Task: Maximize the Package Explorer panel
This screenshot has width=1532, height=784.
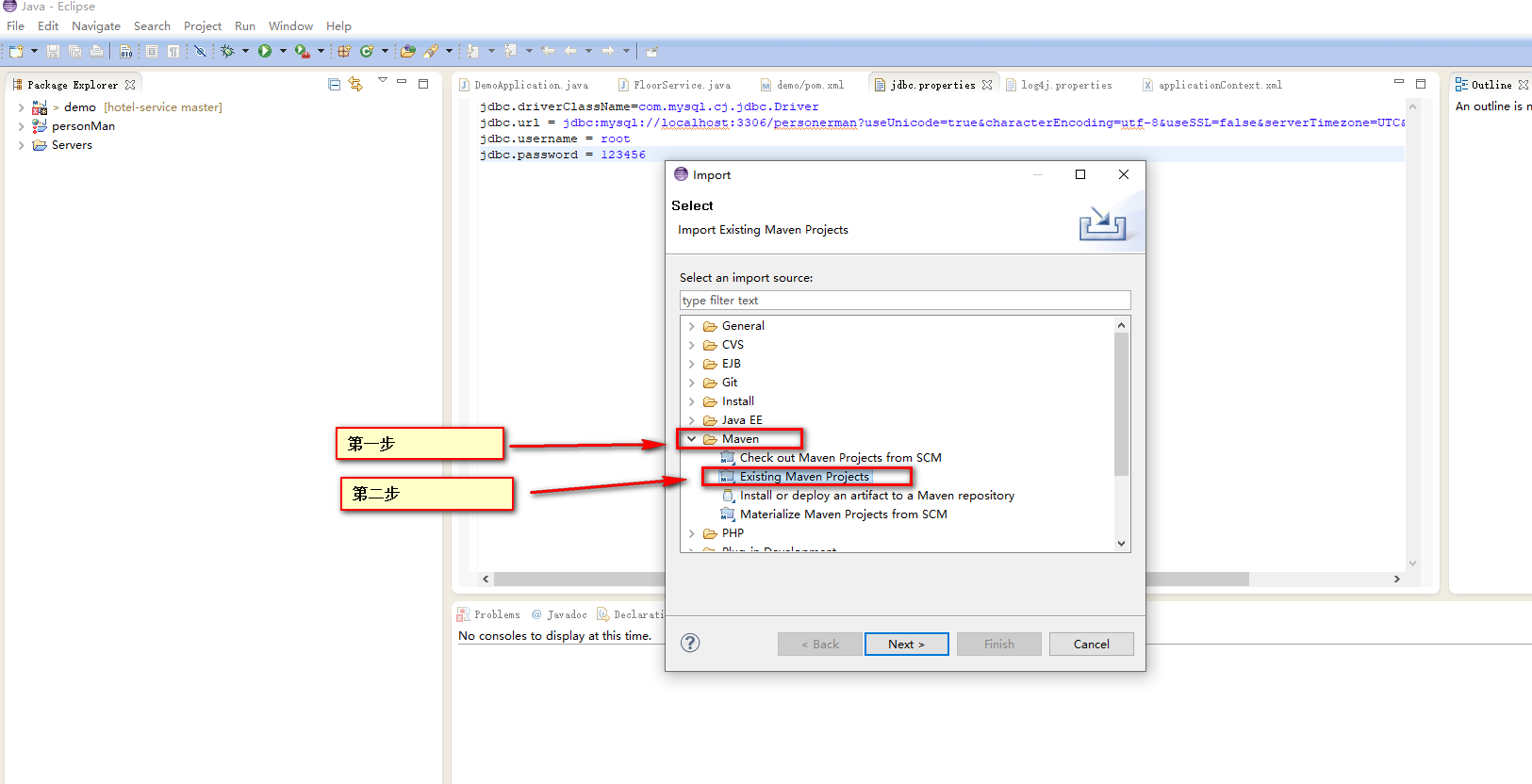Action: (x=423, y=84)
